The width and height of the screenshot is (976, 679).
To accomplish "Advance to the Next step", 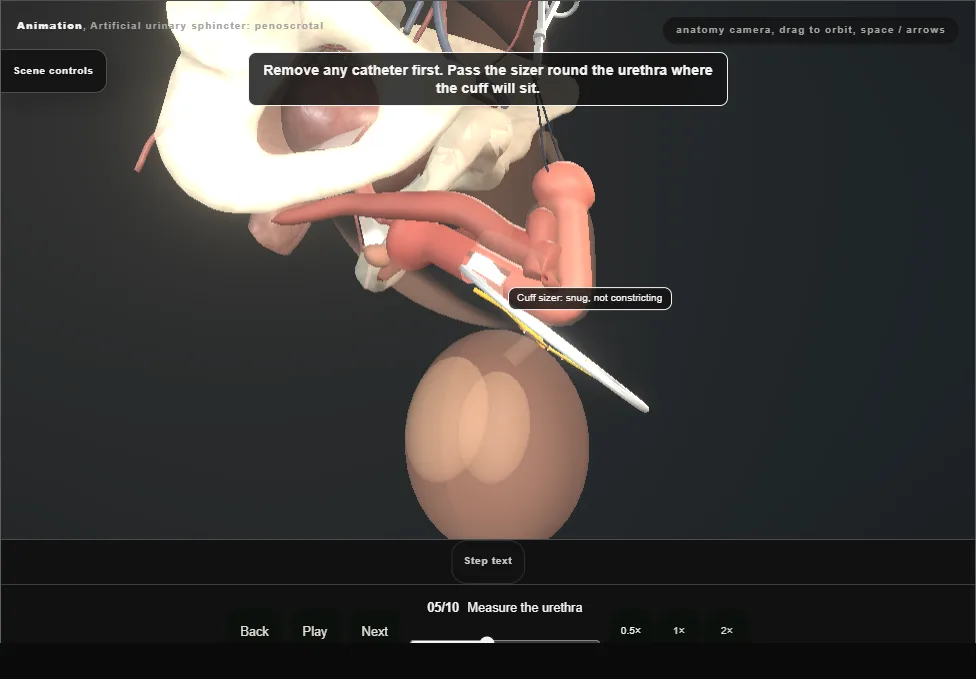I will pyautogui.click(x=375, y=631).
